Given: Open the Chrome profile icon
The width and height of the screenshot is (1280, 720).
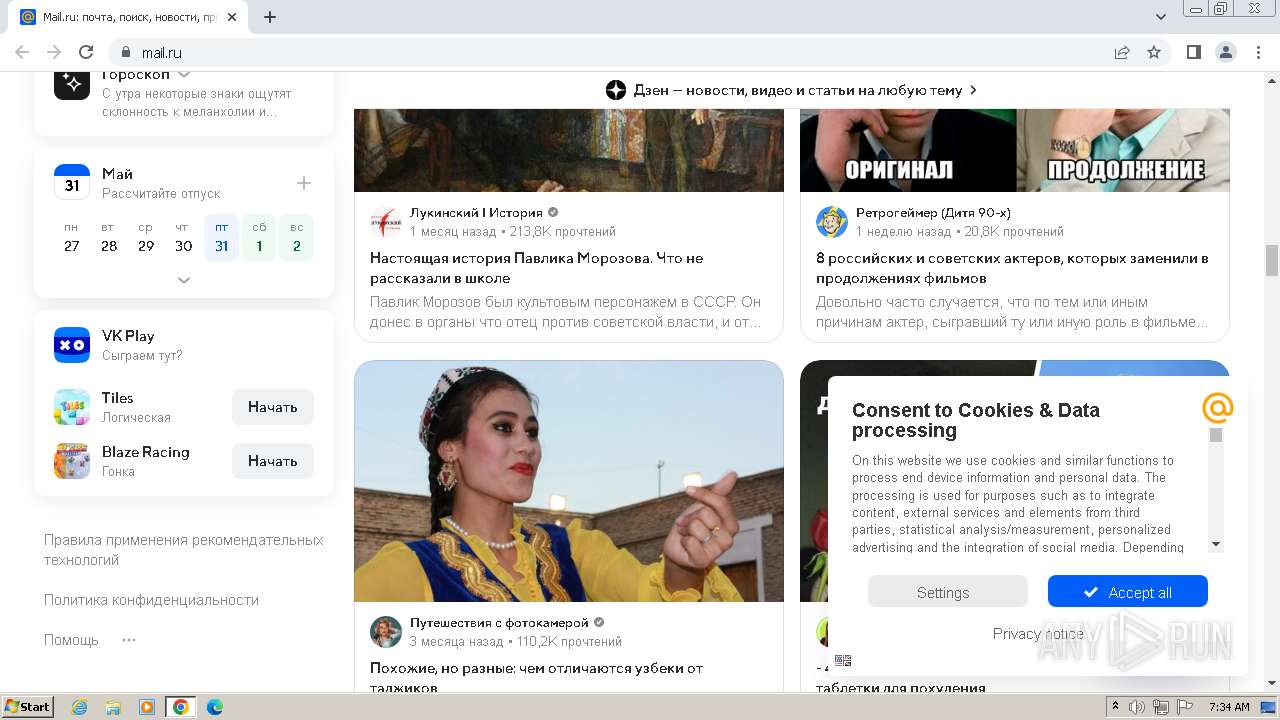Looking at the screenshot, I should (1225, 52).
